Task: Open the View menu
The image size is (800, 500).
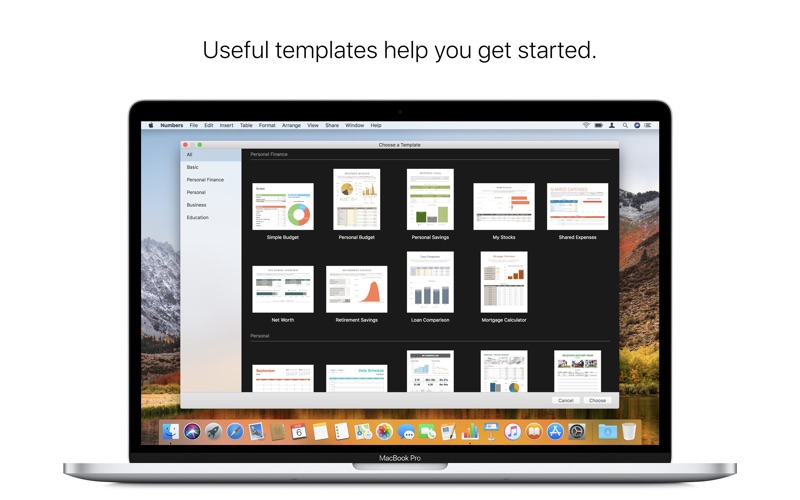Action: tap(313, 125)
